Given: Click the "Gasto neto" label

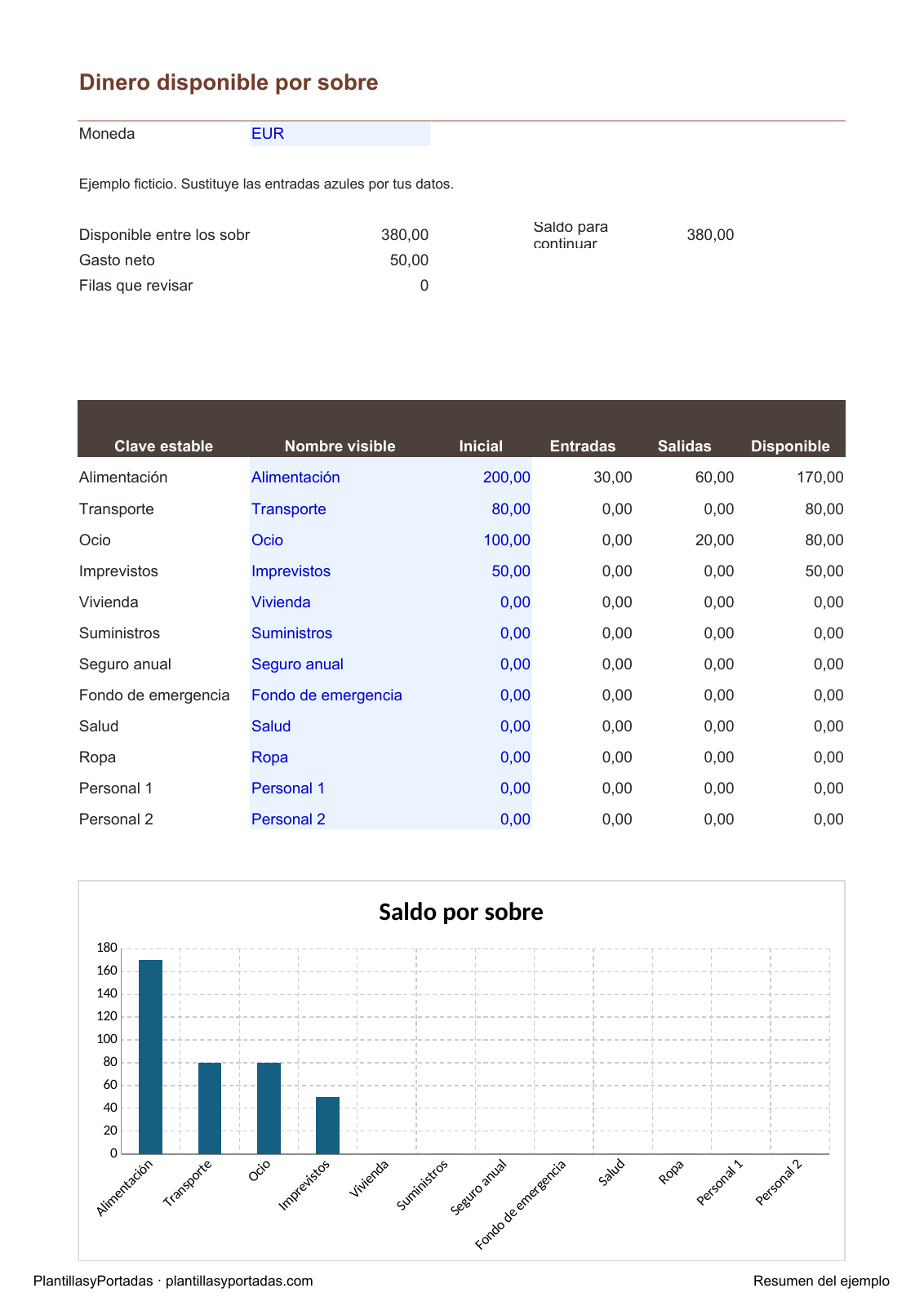Looking at the screenshot, I should [x=117, y=260].
